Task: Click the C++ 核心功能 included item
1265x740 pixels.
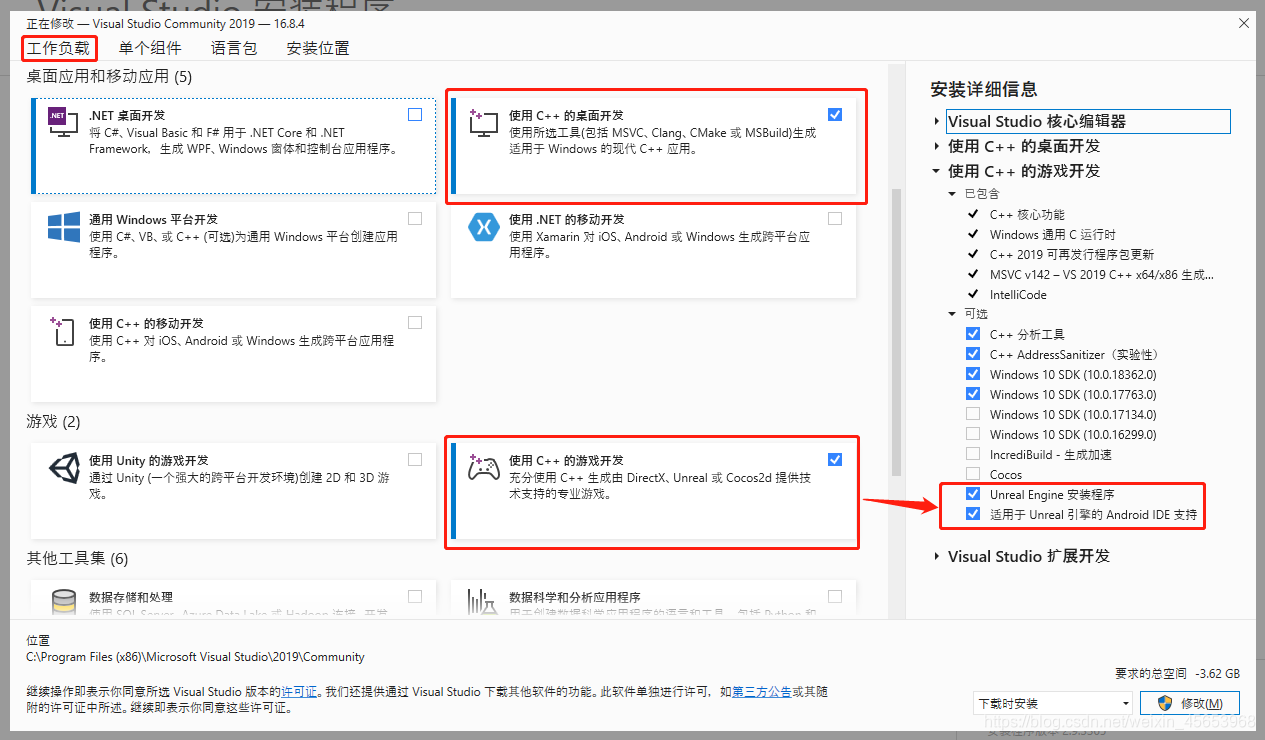Action: click(x=1027, y=214)
